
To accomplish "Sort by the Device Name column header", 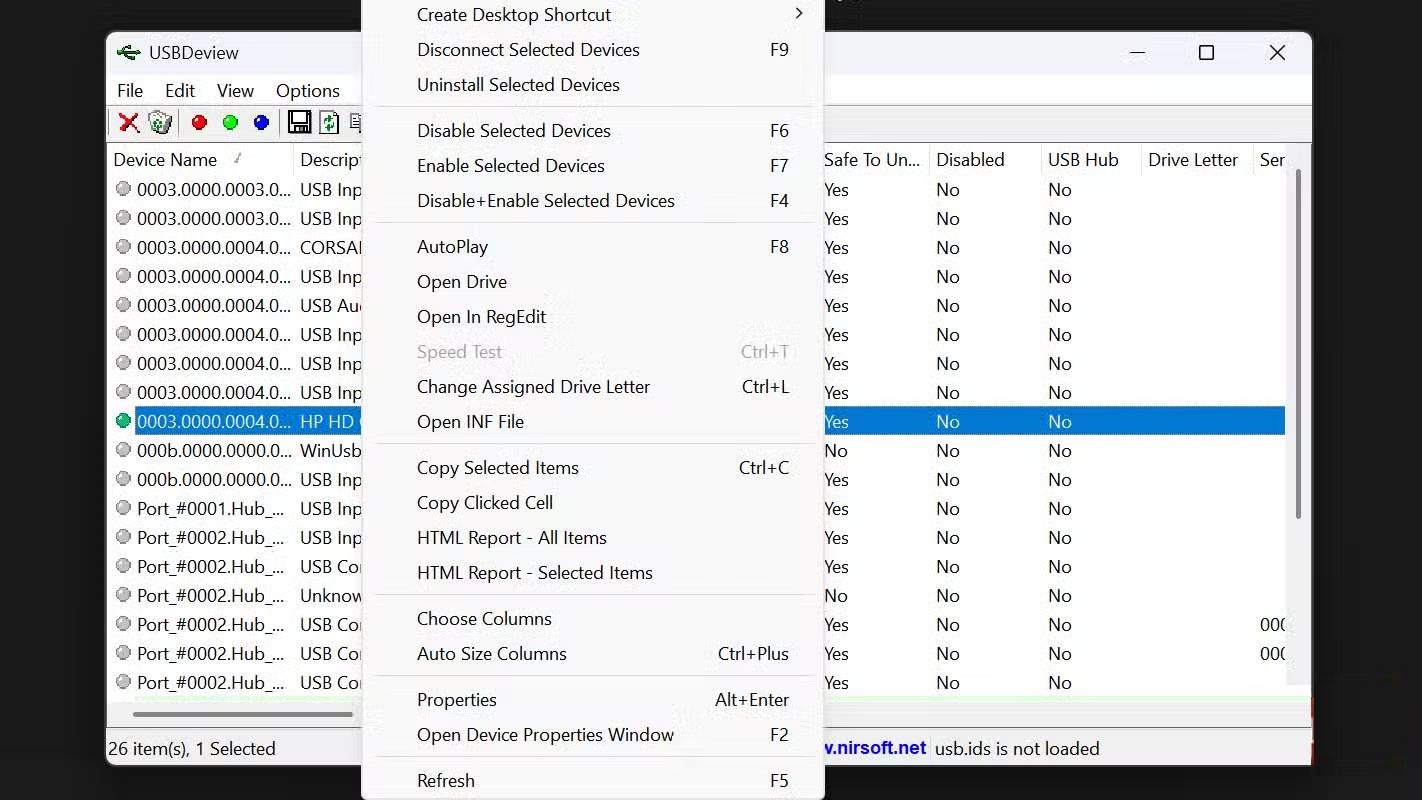I will (200, 160).
